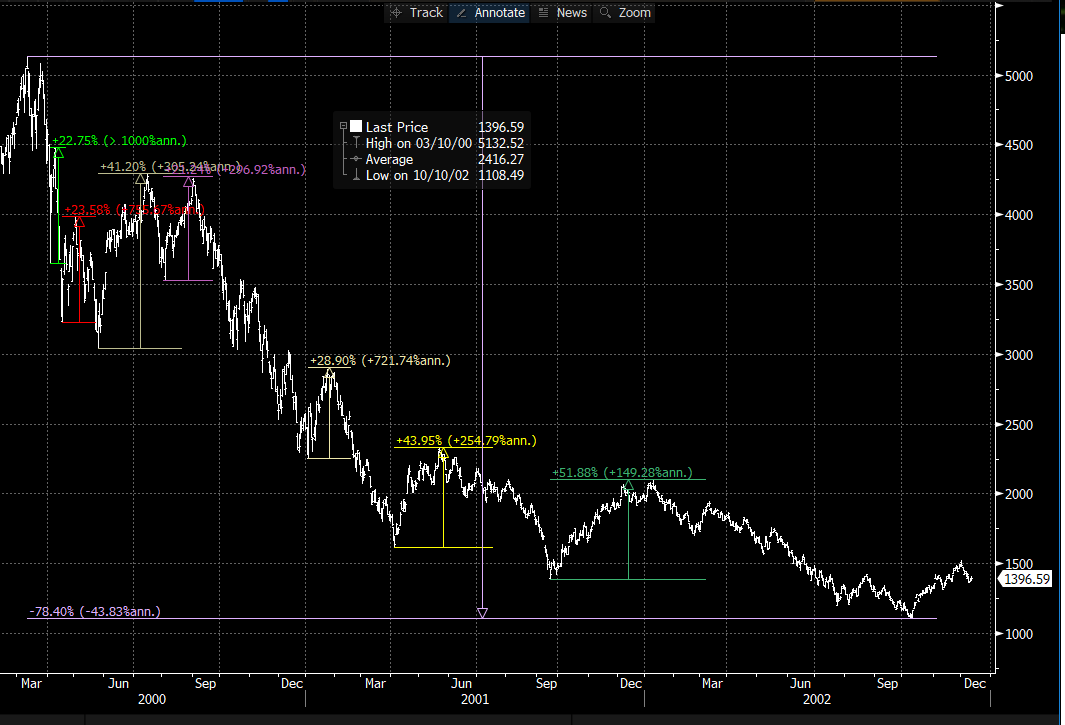
Task: Select the red +23.58% annotation label
Action: pos(134,210)
